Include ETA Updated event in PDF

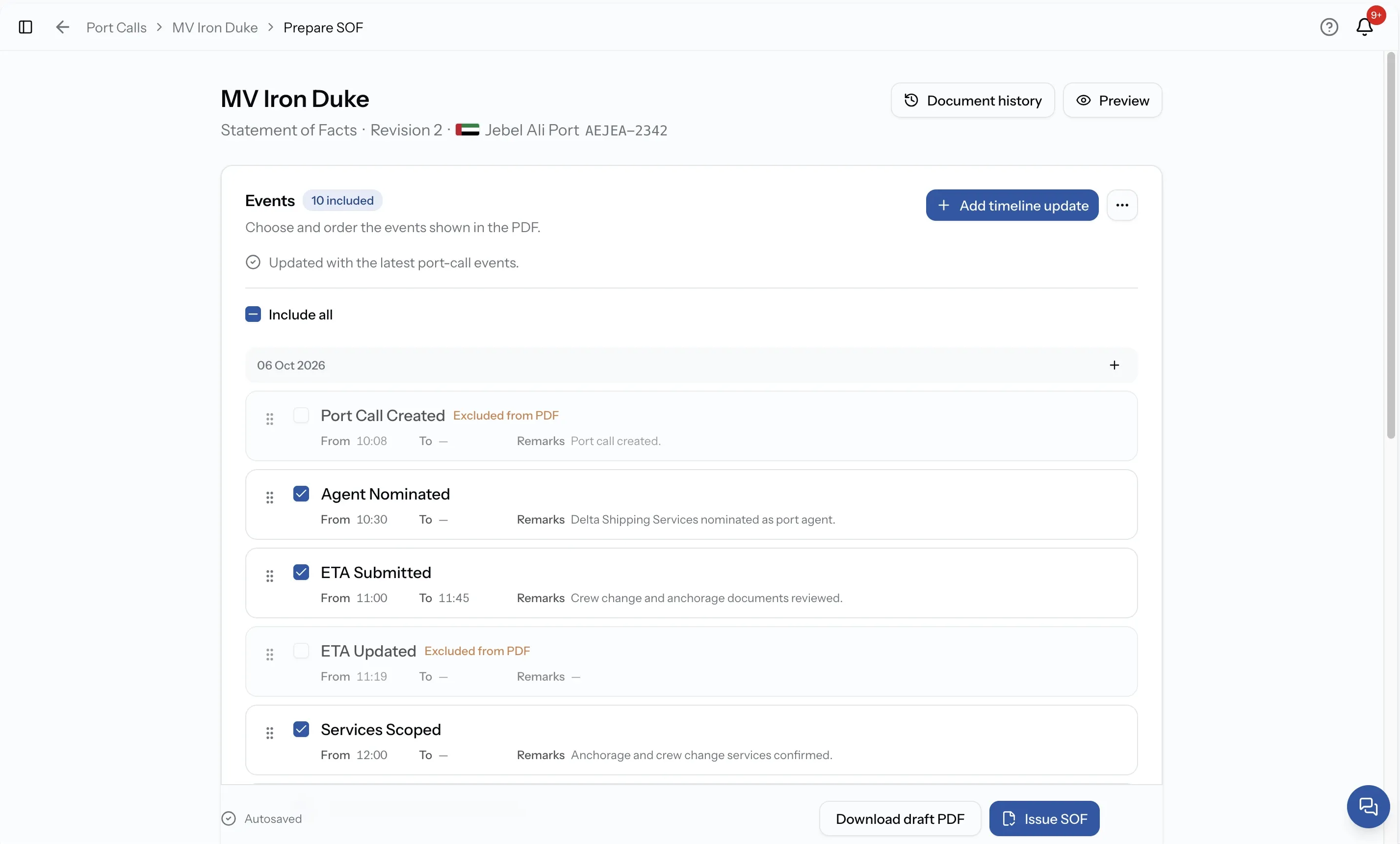[x=301, y=651]
